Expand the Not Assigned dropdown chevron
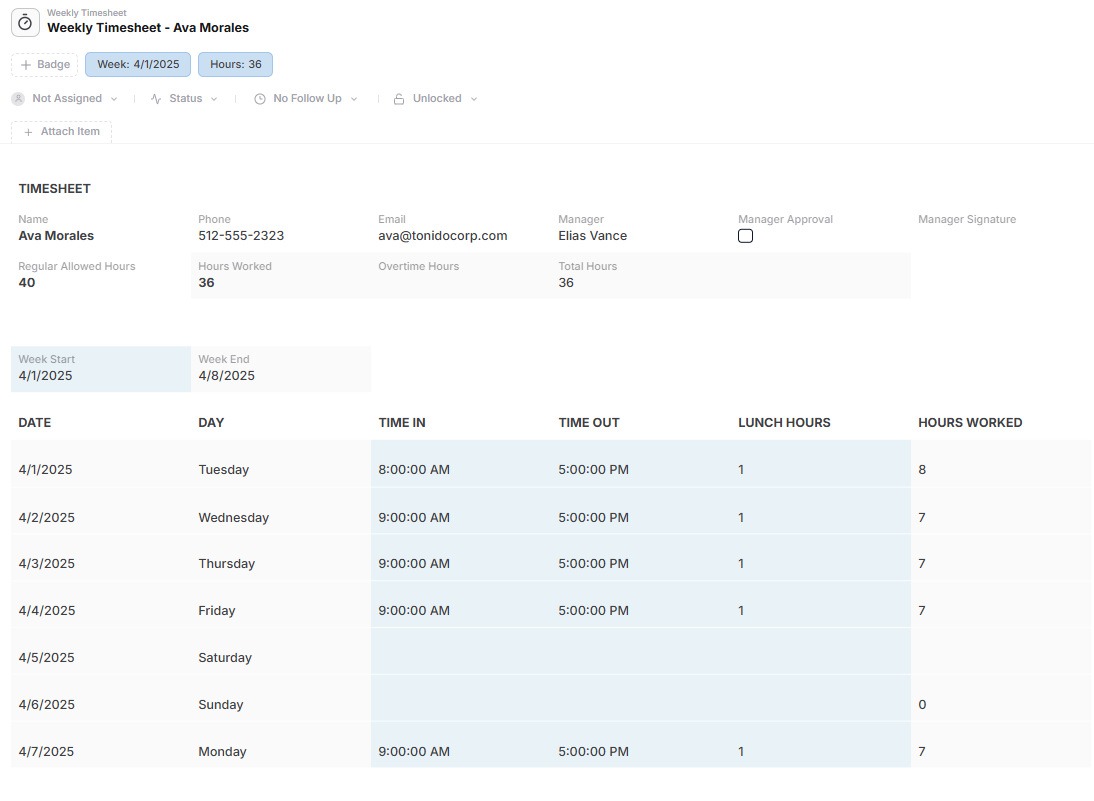 tap(114, 99)
